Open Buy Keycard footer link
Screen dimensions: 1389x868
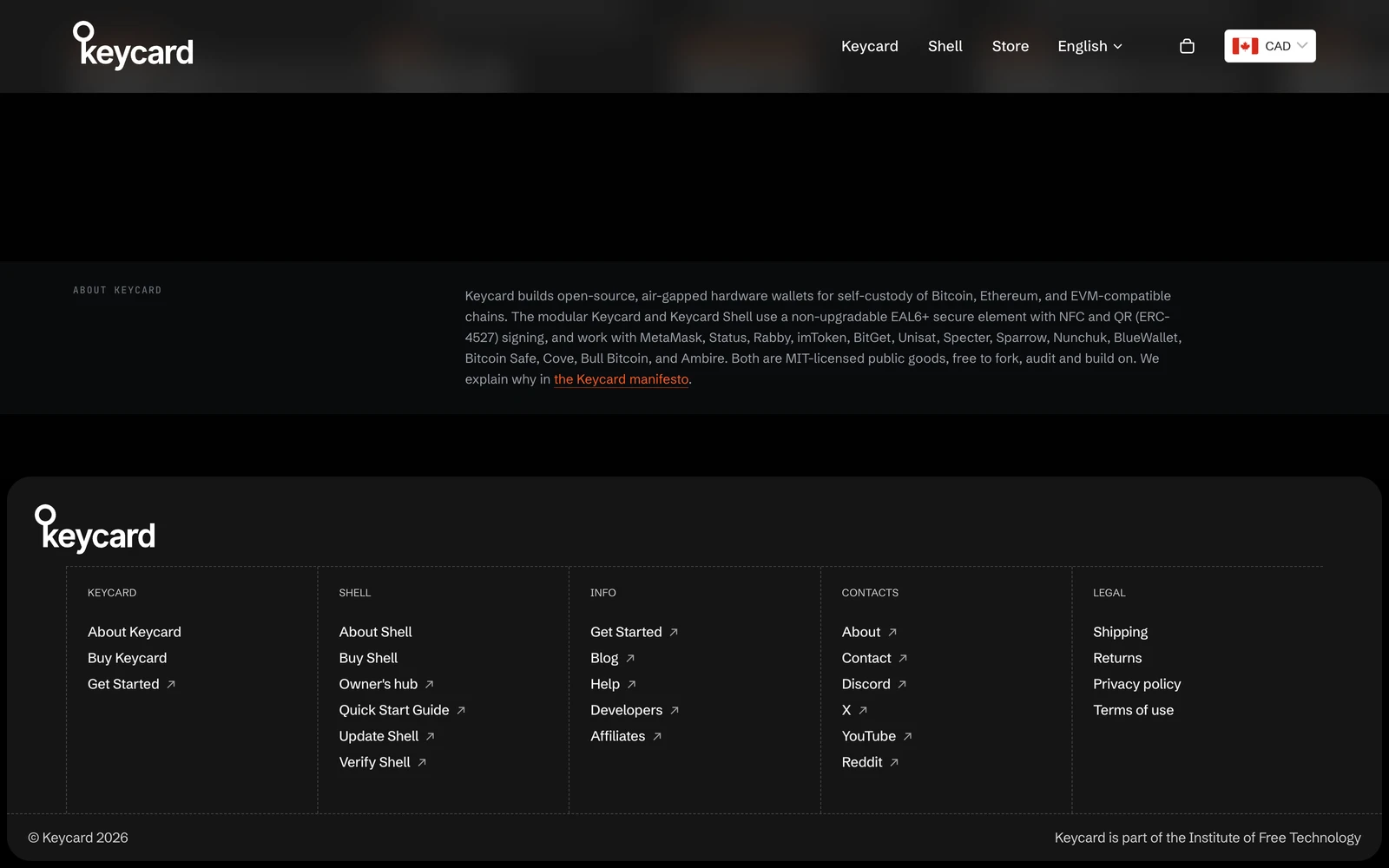point(128,658)
